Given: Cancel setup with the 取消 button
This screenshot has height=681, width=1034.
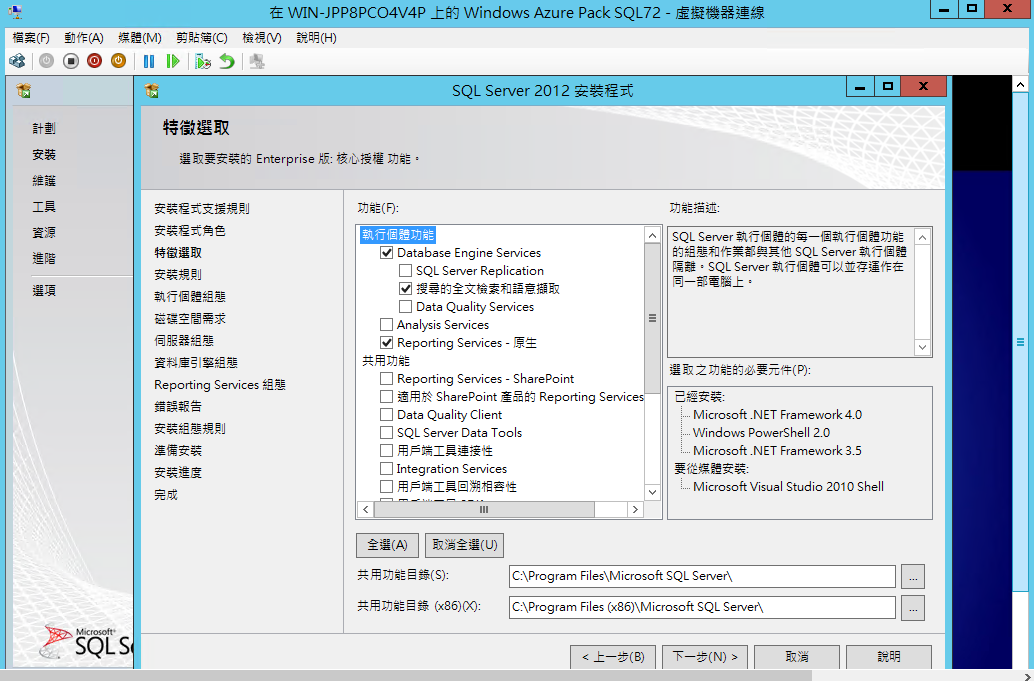Looking at the screenshot, I should coord(797,657).
